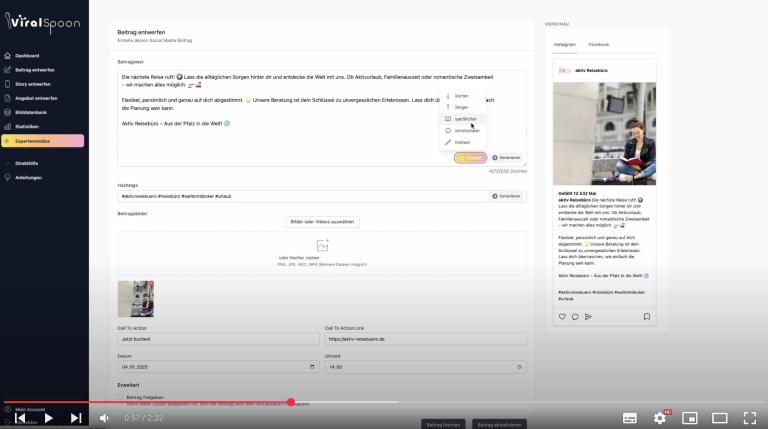Open the Statistiken page
This screenshot has width=768, height=429.
click(27, 126)
